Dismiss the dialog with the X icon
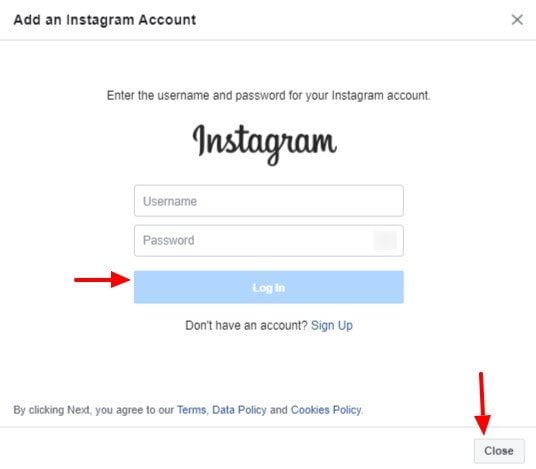Screen dimensions: 536x469 pyautogui.click(x=517, y=19)
